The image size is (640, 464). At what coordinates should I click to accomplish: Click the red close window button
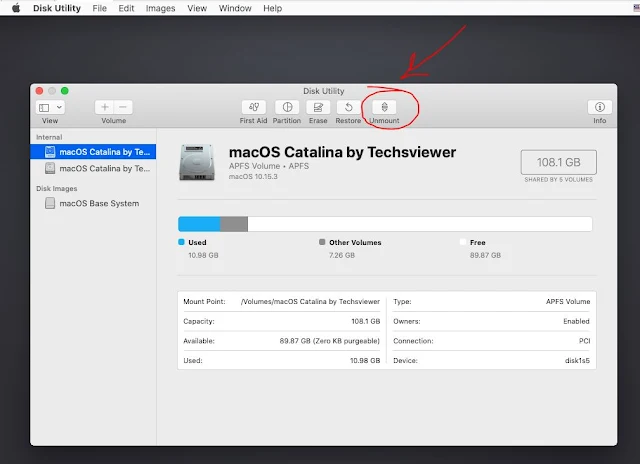point(39,91)
